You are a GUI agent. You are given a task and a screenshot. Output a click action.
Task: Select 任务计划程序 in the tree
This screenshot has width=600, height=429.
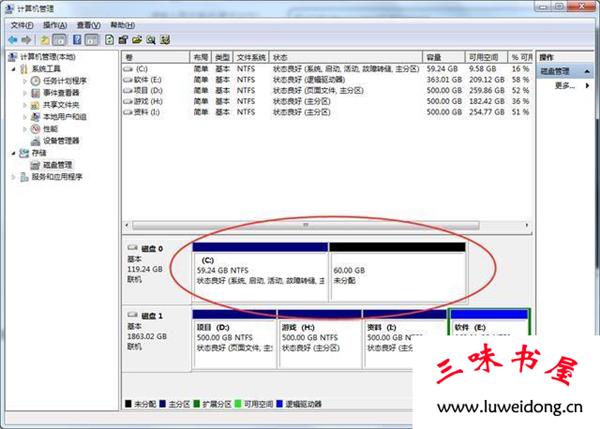point(64,81)
